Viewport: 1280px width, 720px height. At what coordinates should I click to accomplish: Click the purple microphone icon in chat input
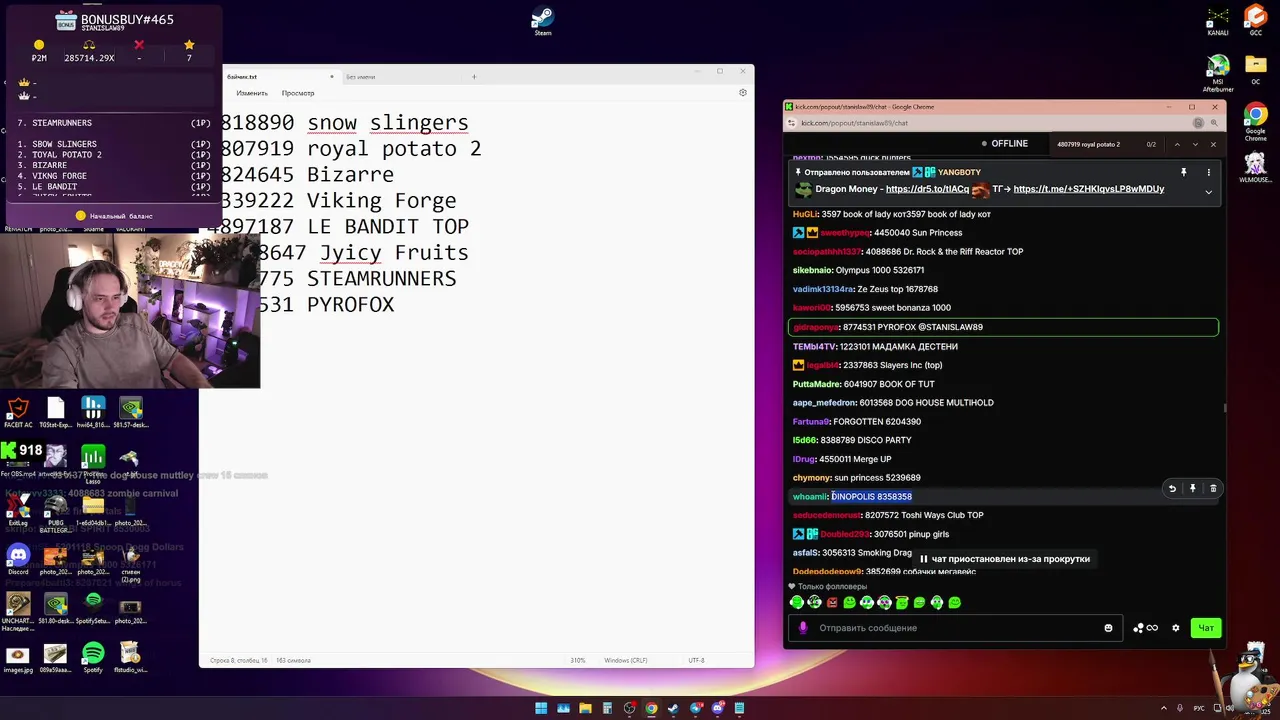(802, 628)
